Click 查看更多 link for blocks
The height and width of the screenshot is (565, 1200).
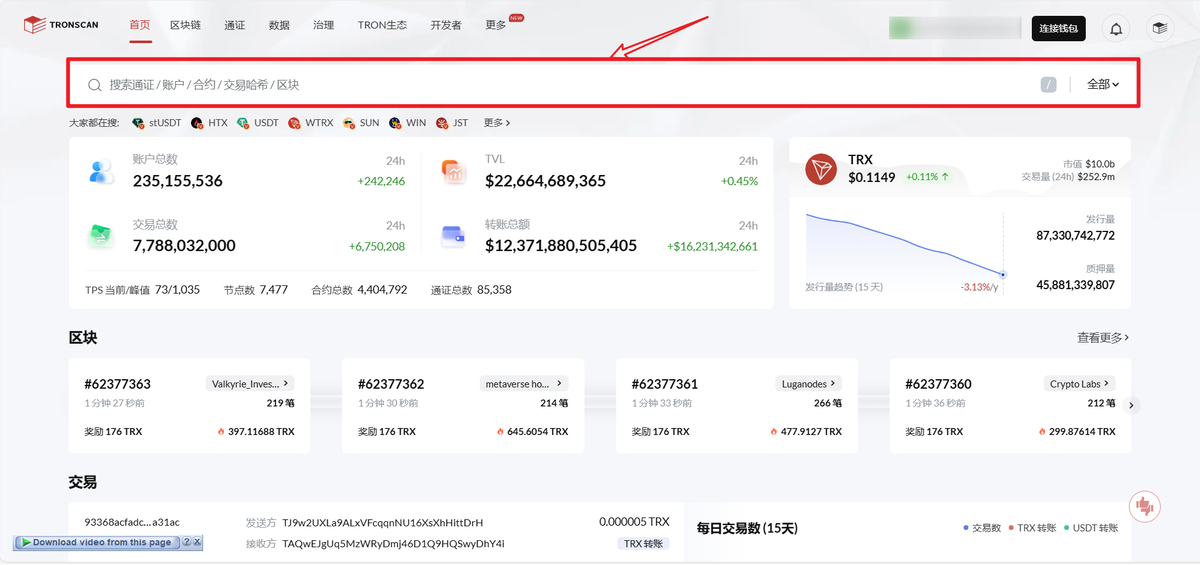tap(1102, 338)
